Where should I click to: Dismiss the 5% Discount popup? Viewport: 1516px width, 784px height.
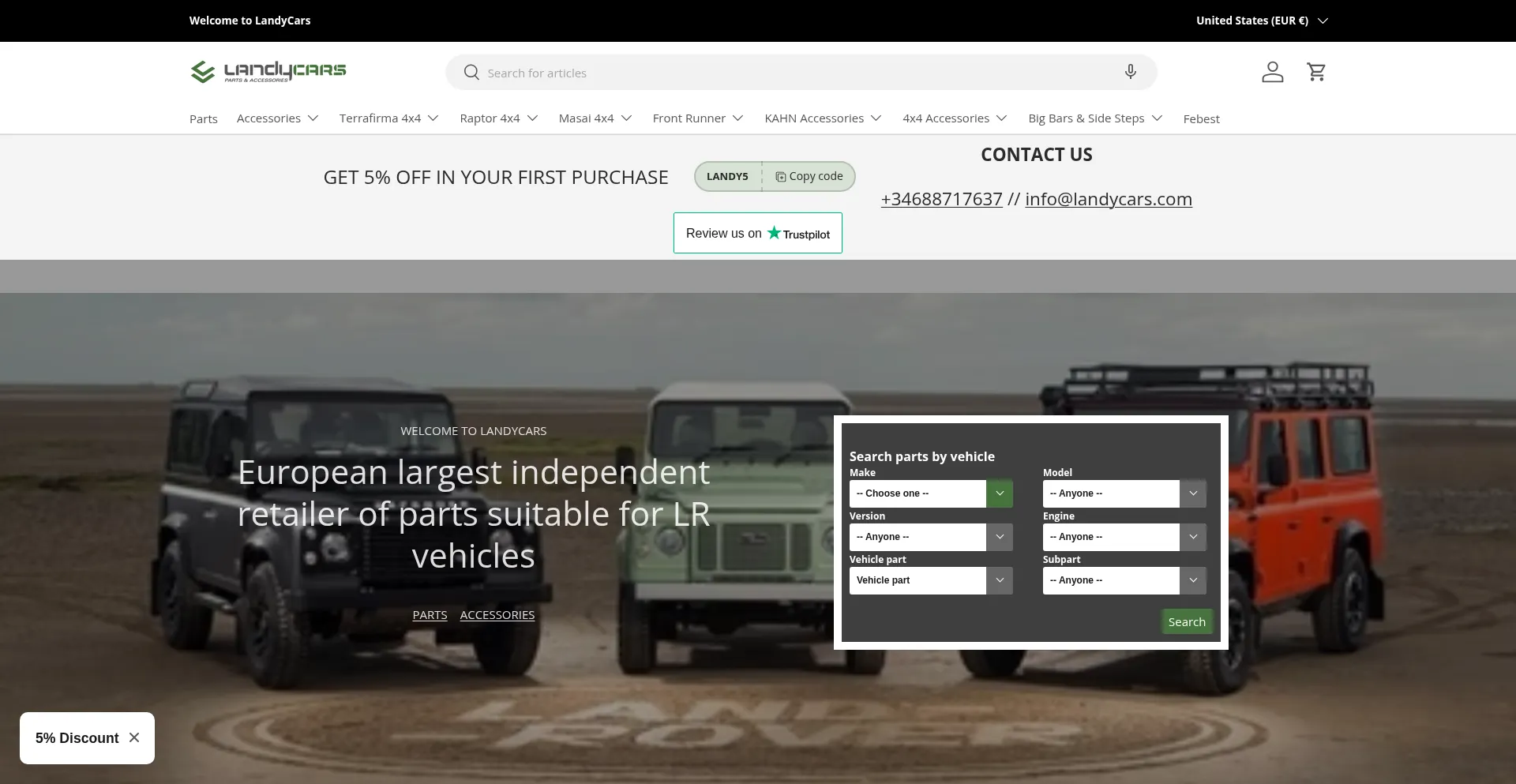tap(134, 737)
